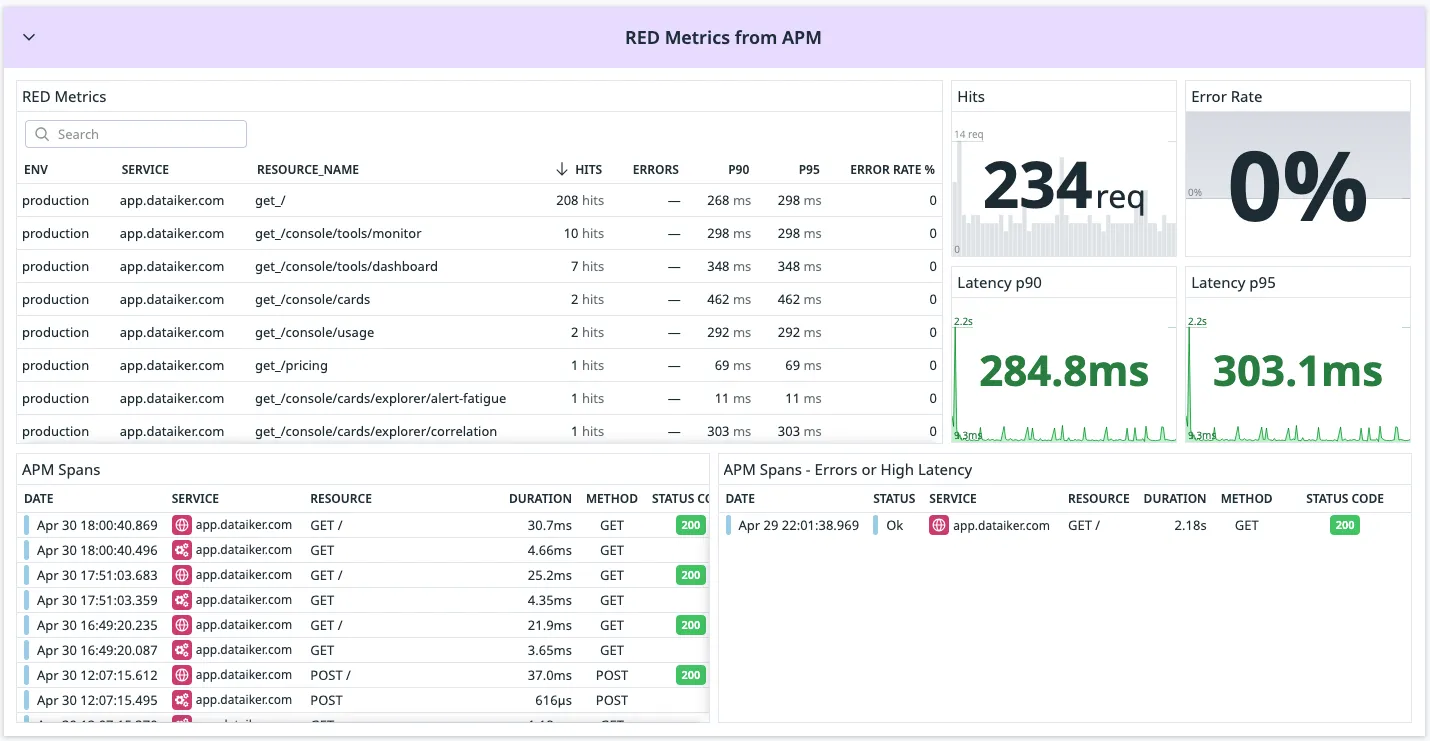Viewport: 1430px width, 741px height.
Task: Click service icon in Errors or High Latency row
Action: 939,525
